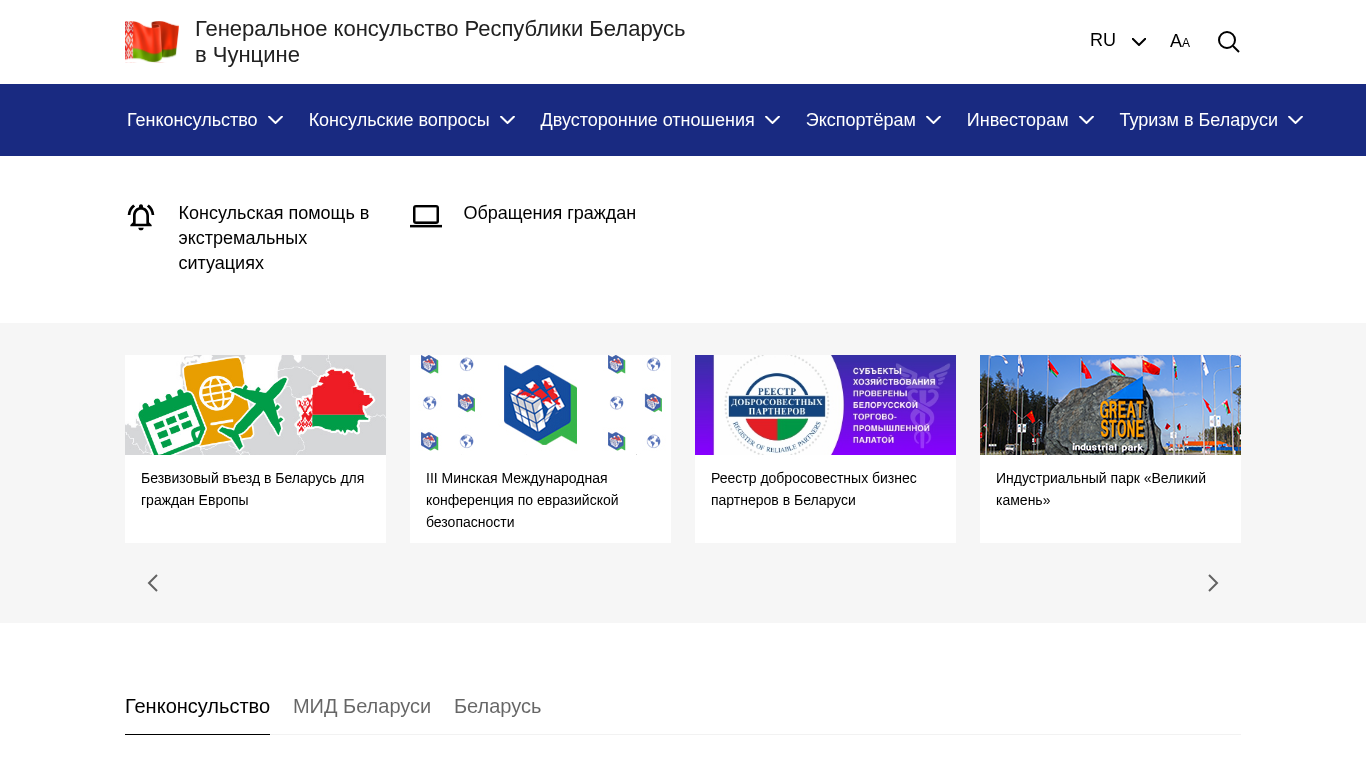This screenshot has width=1366, height=768.
Task: Click the laptop icon for citizen appeals
Action: (x=426, y=216)
